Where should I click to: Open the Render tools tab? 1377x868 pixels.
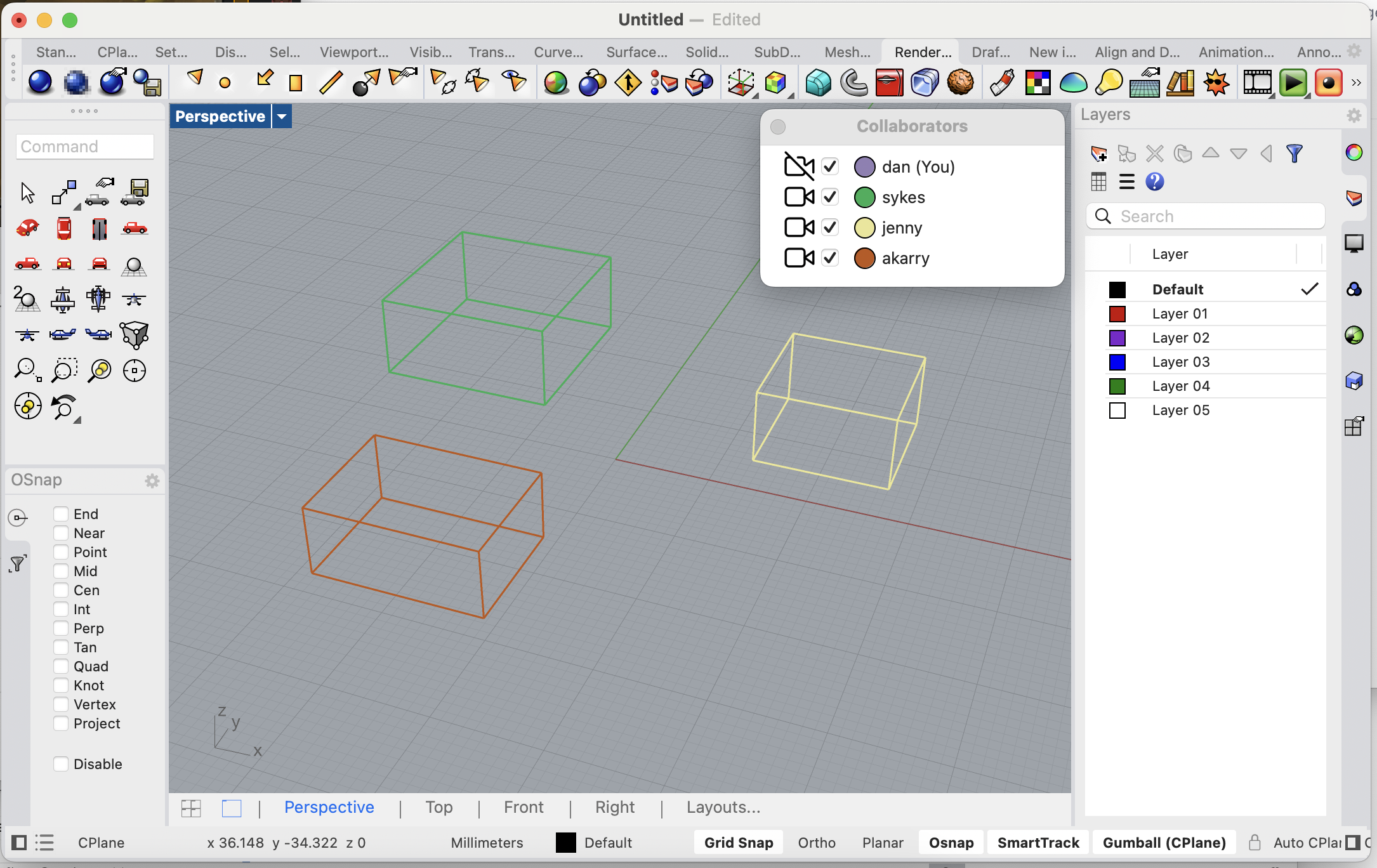click(923, 52)
